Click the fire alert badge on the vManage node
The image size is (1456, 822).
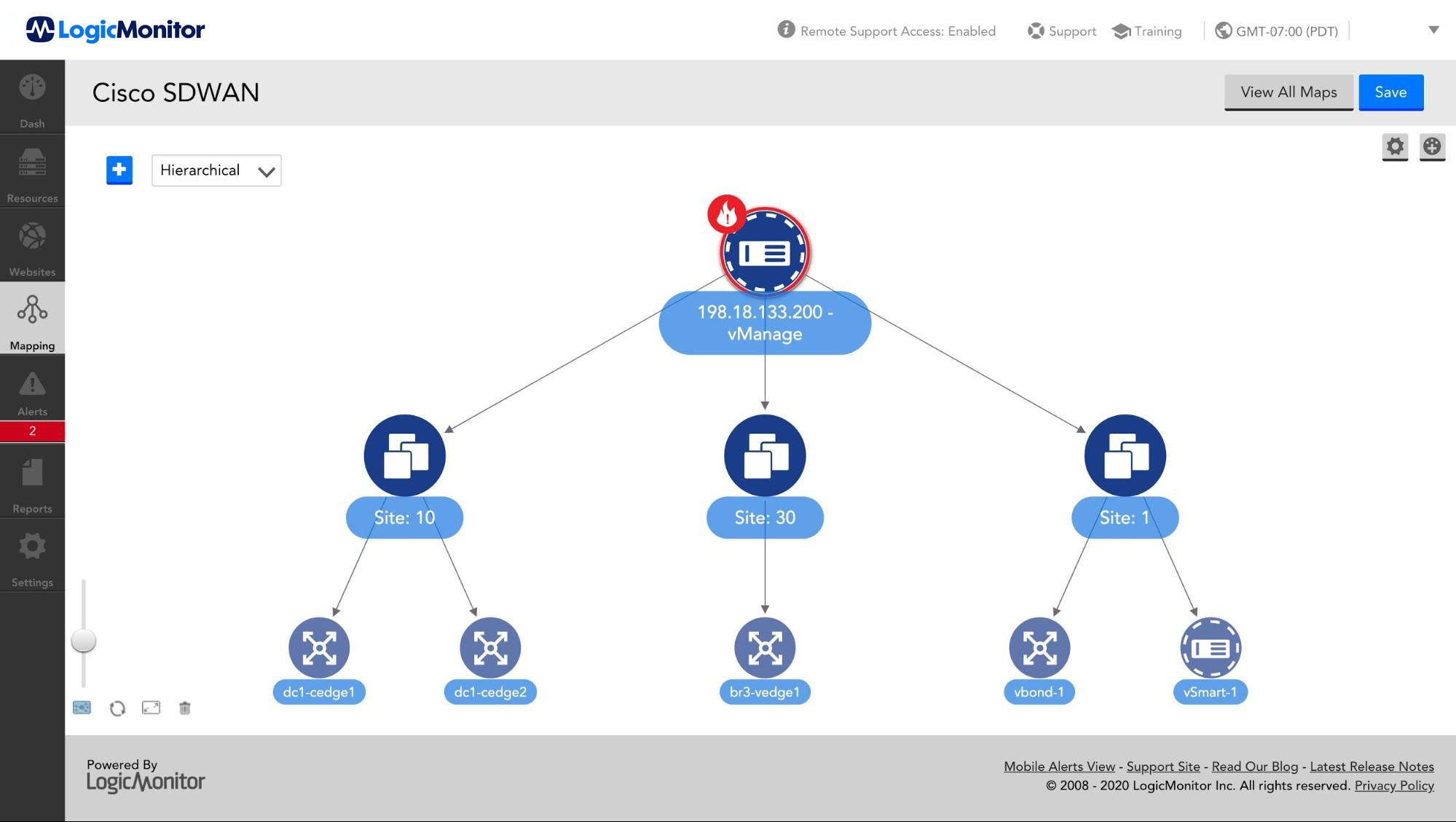pyautogui.click(x=726, y=214)
